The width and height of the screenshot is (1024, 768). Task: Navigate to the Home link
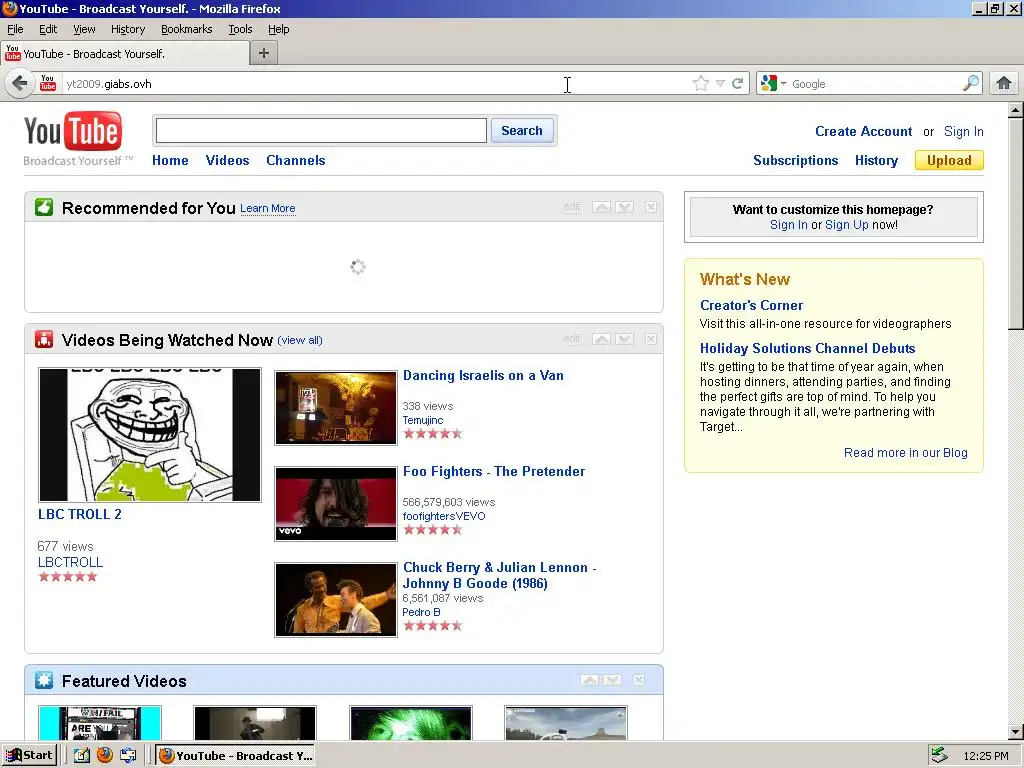170,160
